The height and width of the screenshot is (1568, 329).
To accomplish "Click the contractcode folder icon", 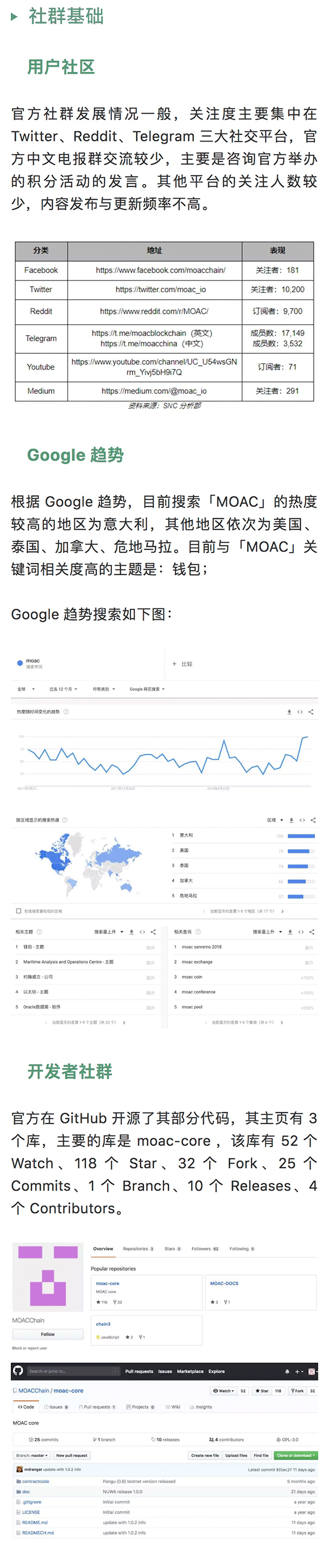I will 18,1481.
